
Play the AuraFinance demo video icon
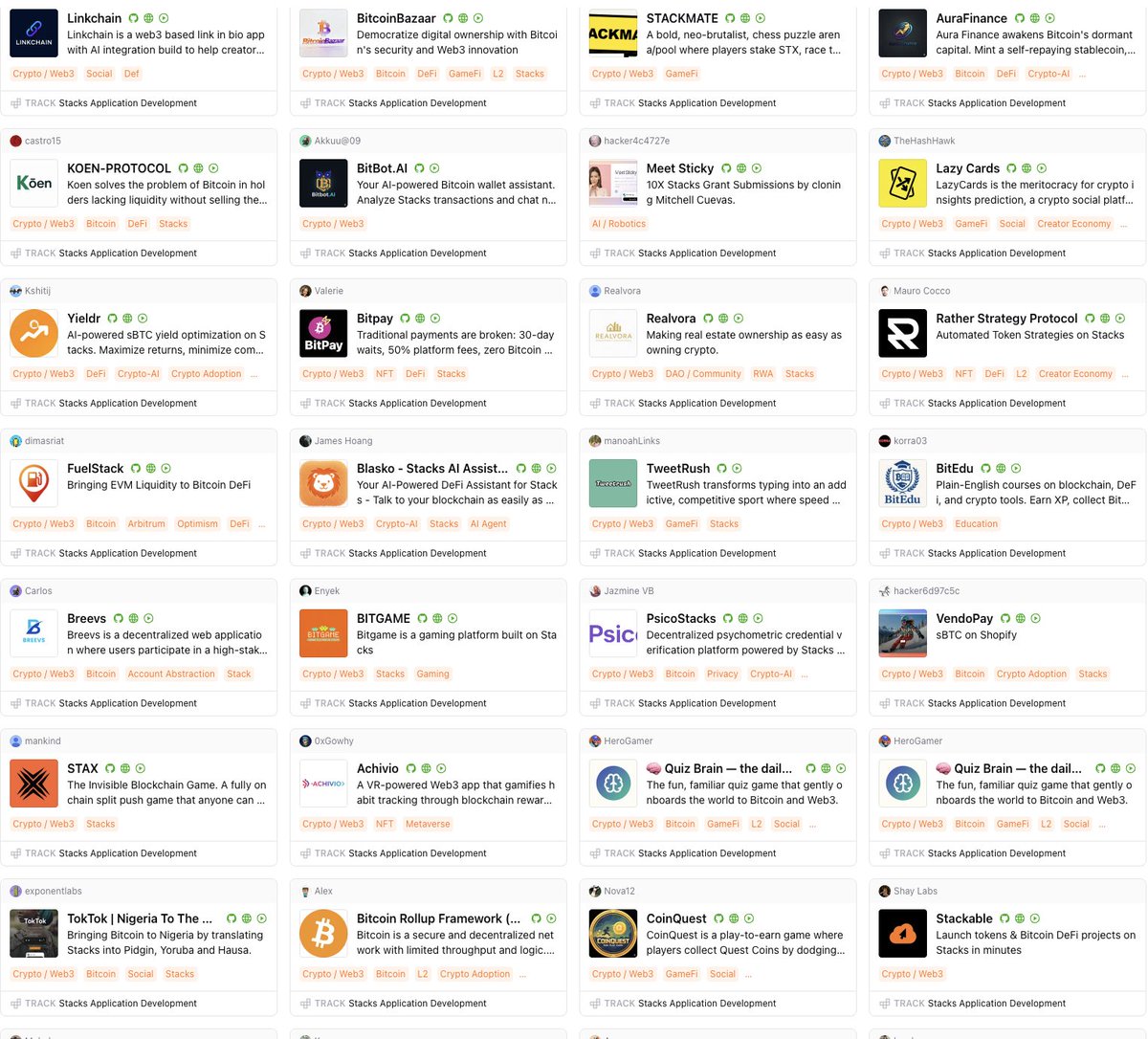1050,18
